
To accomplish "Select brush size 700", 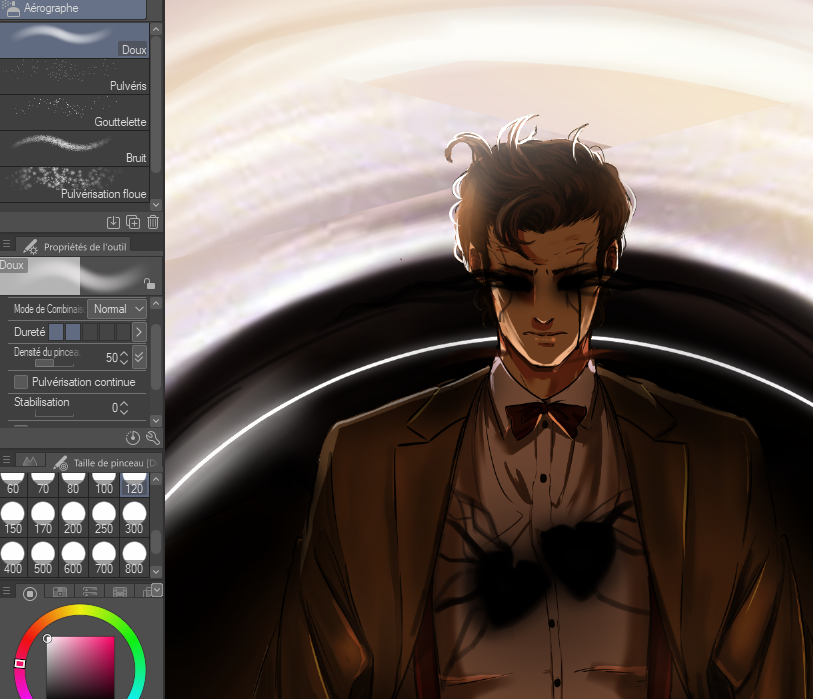I will 104,558.
